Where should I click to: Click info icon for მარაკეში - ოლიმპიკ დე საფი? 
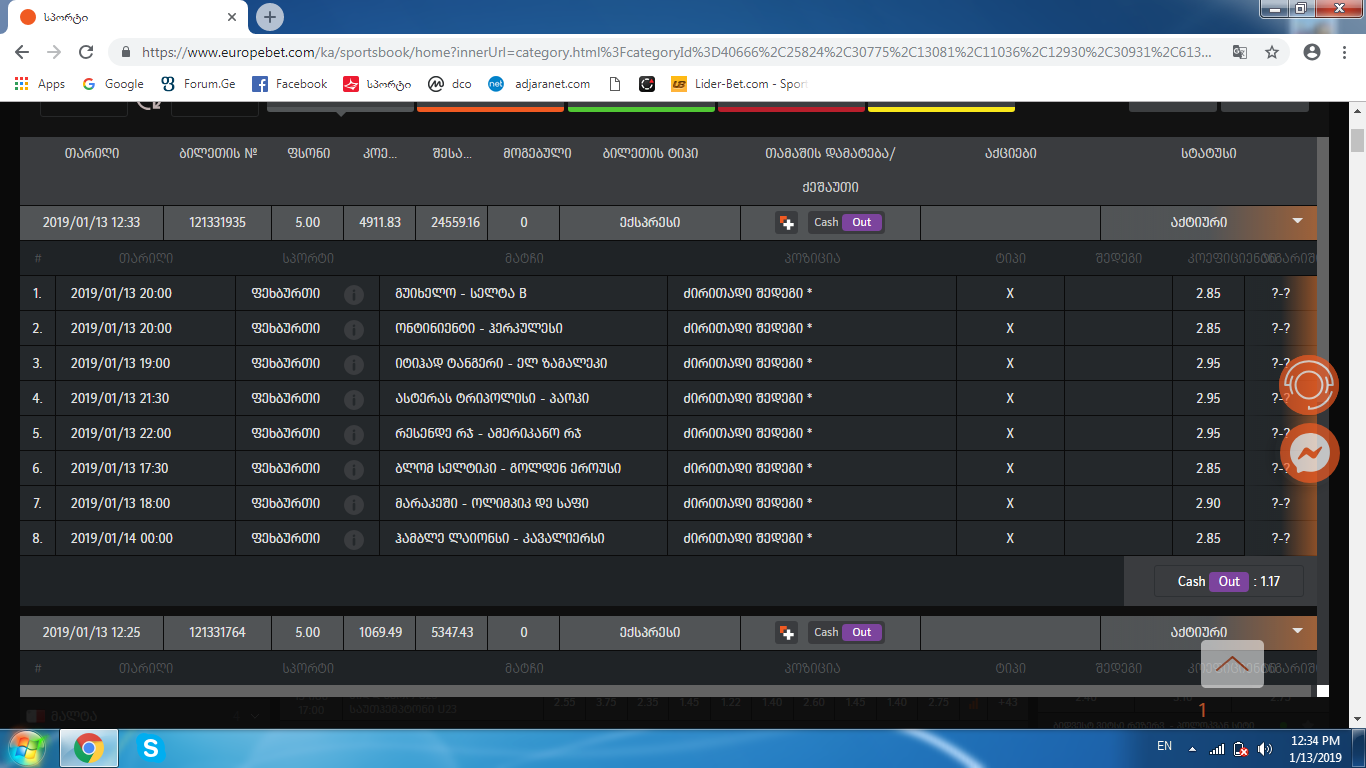point(353,504)
